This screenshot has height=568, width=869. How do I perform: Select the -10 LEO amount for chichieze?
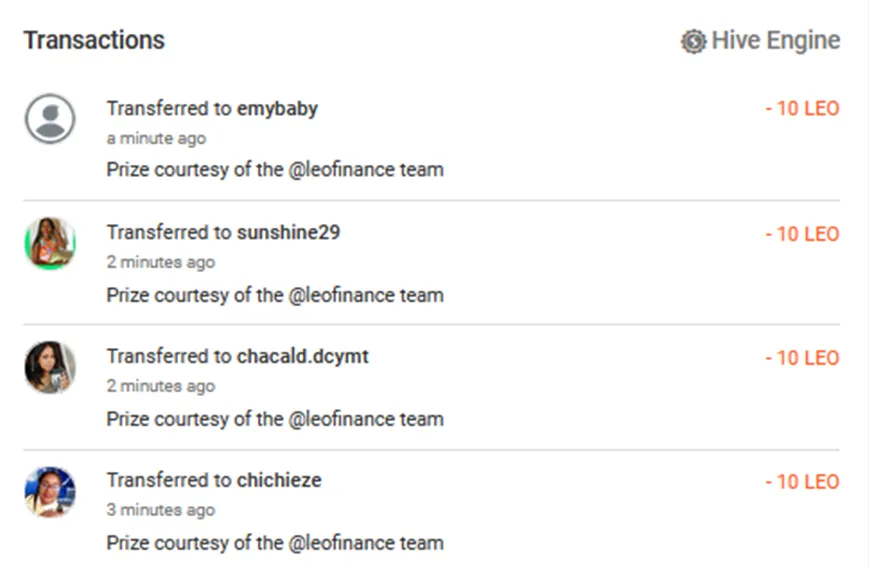pyautogui.click(x=802, y=482)
